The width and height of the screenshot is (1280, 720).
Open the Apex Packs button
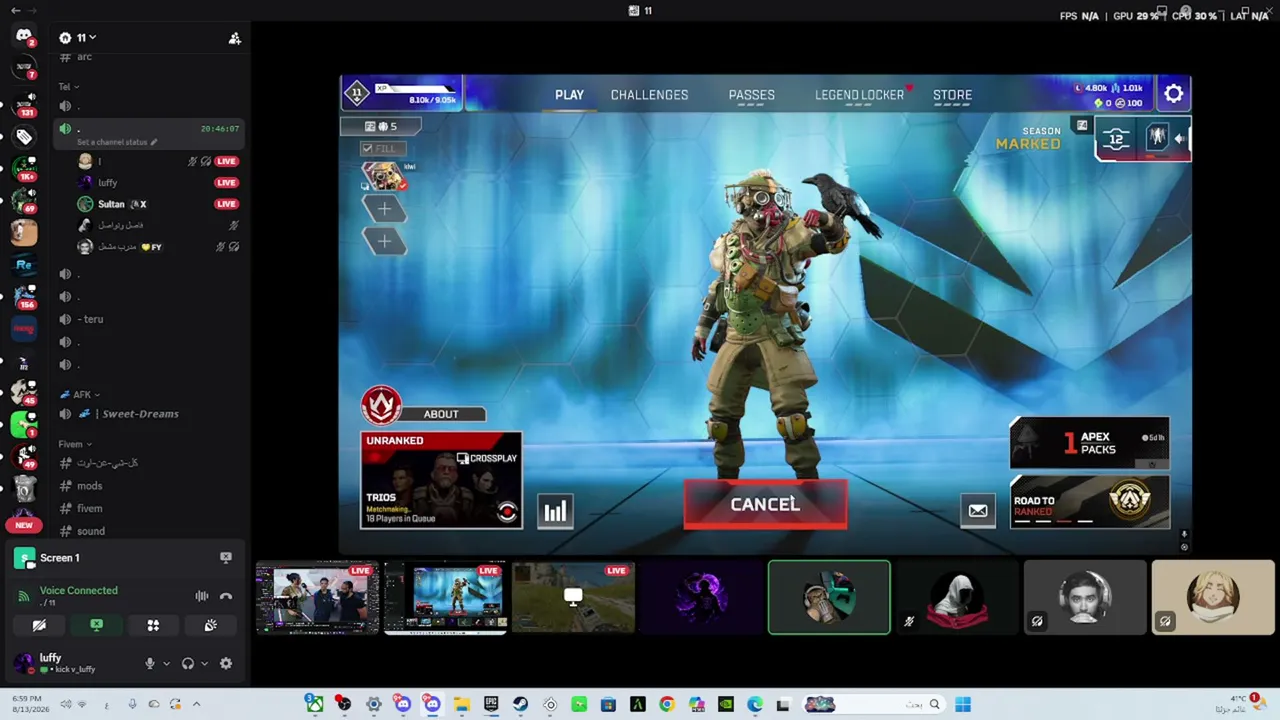pyautogui.click(x=1089, y=443)
